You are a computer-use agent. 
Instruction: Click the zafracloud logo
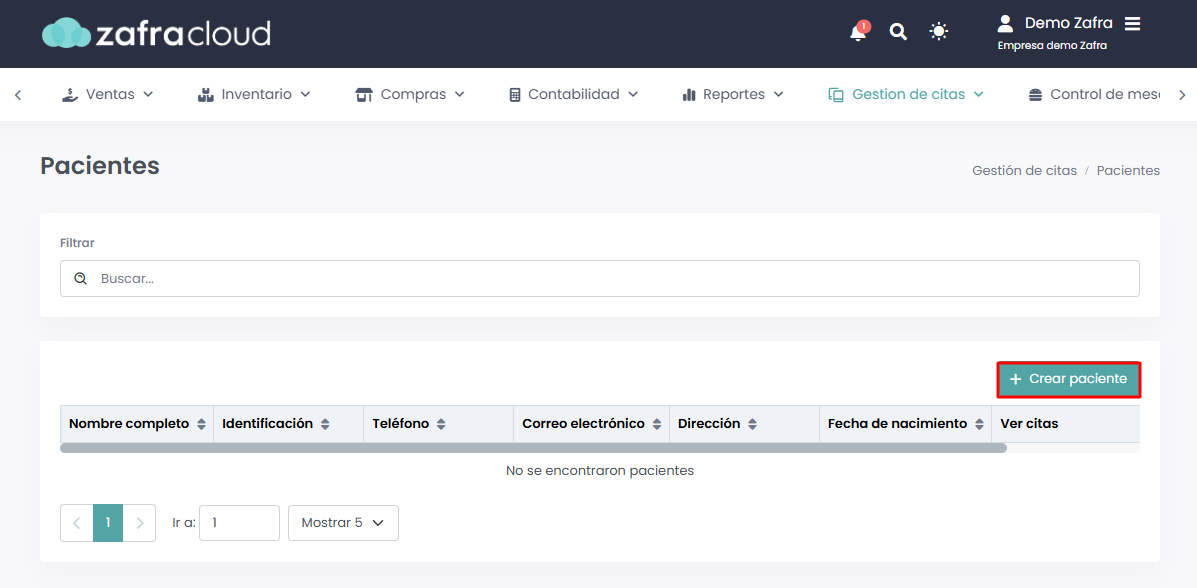[x=156, y=33]
